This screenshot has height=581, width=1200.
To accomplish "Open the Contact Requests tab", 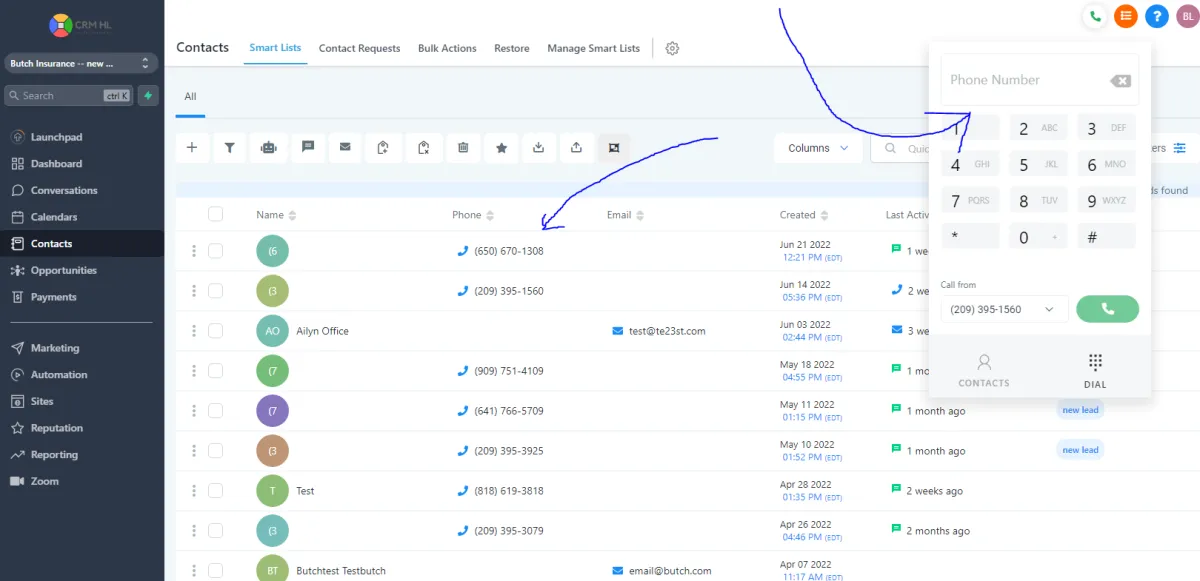I will pyautogui.click(x=359, y=48).
